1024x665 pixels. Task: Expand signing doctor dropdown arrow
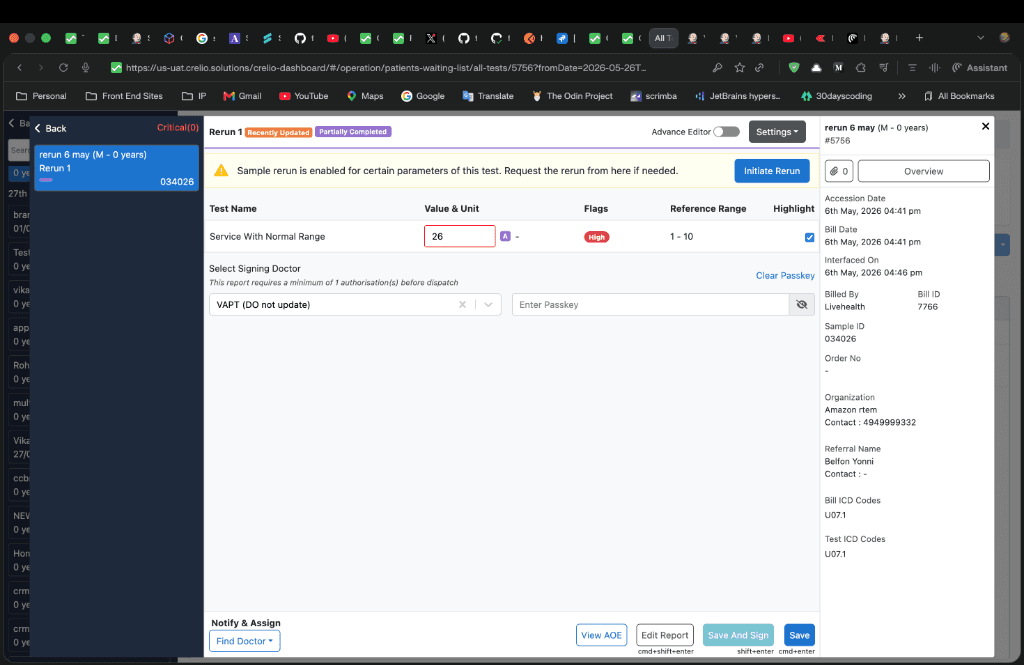488,304
